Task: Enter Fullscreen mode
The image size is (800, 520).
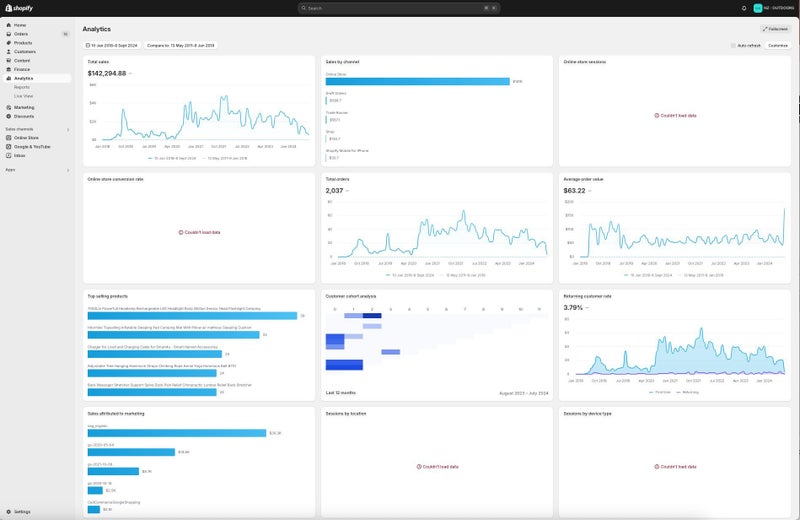Action: coord(776,29)
